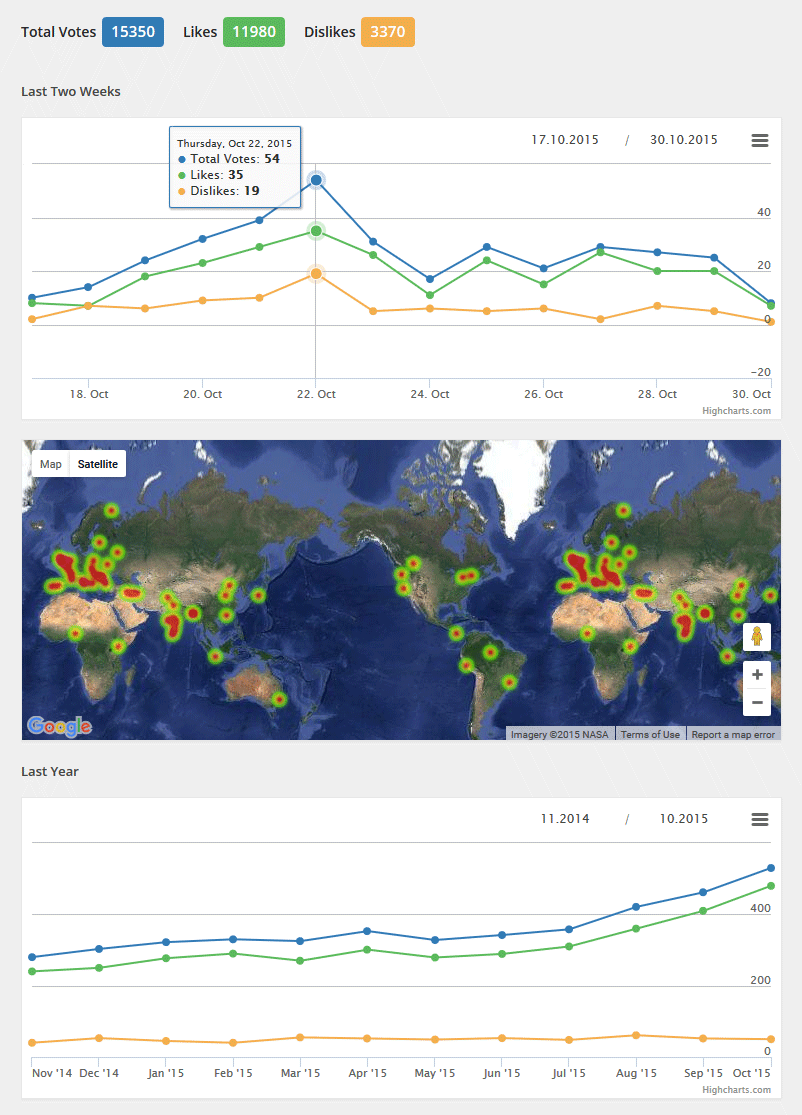Click the Likes 11980 badge
This screenshot has width=802, height=1115.
(254, 32)
